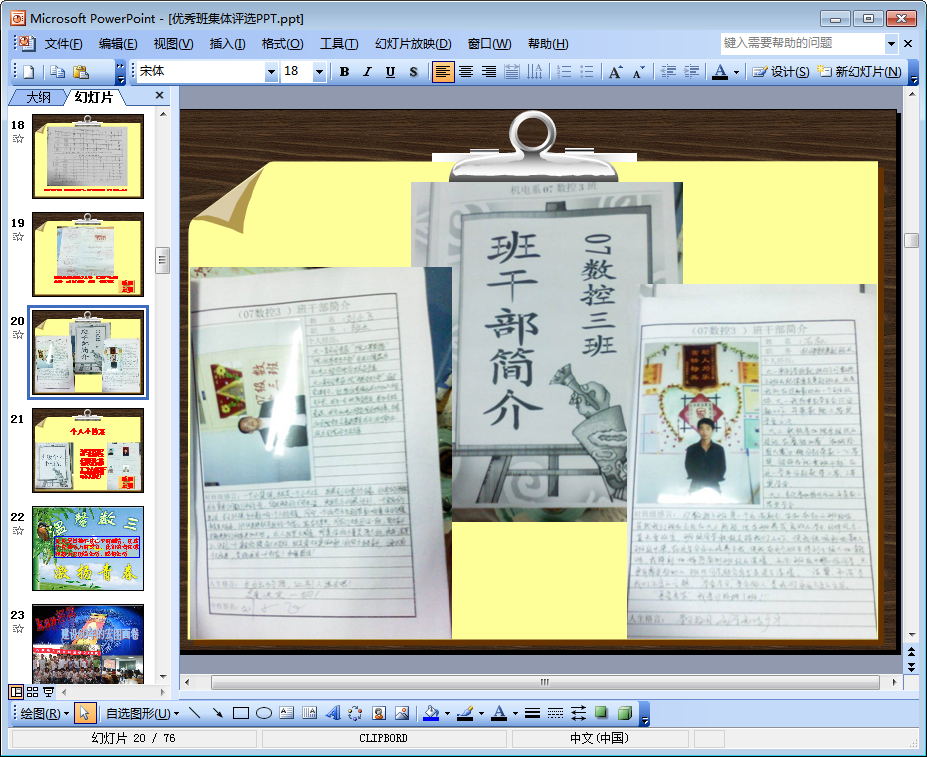
Task: Open the 工具(T) menu
Action: coord(339,44)
